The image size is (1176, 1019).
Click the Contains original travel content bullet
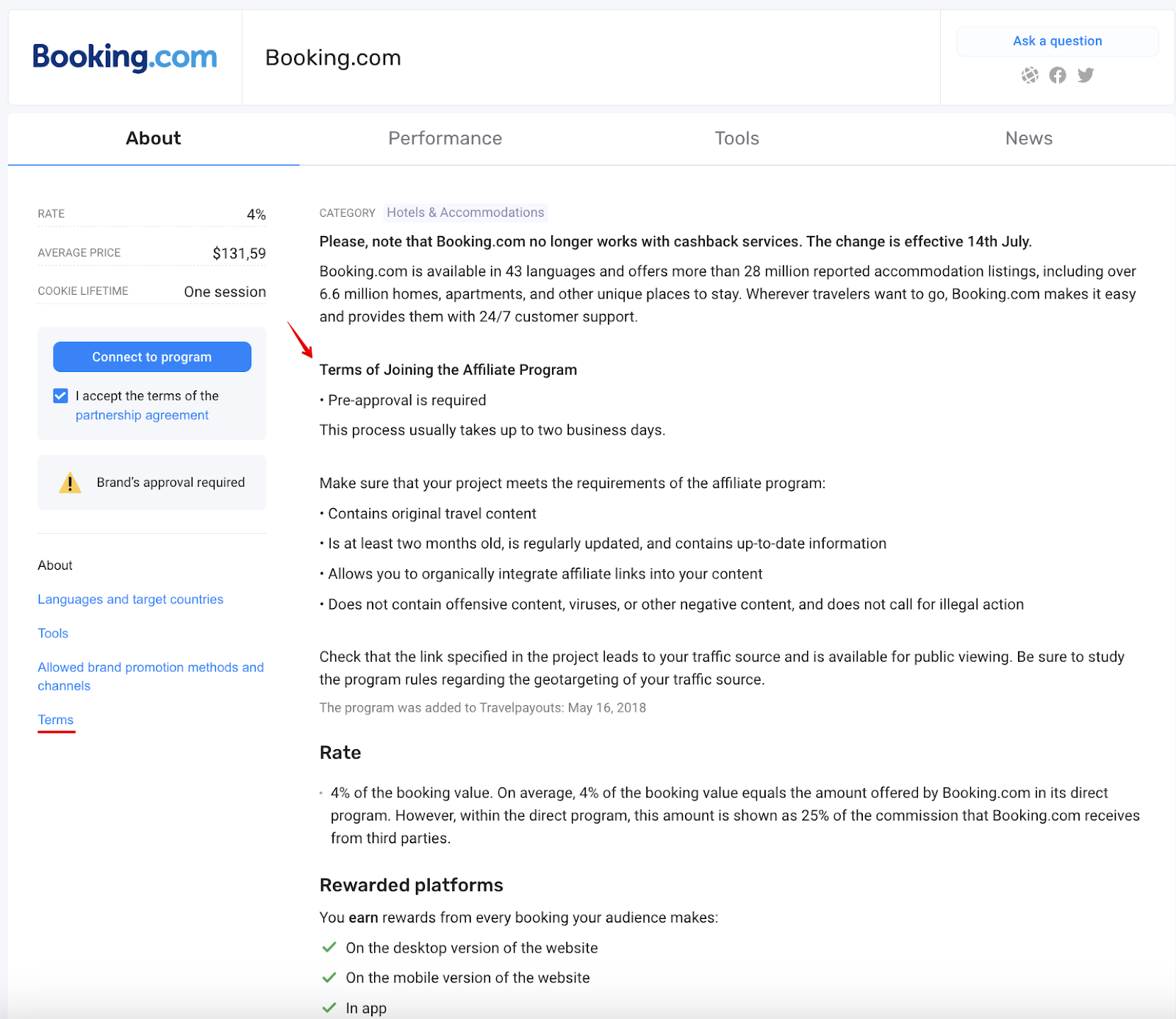tap(428, 513)
